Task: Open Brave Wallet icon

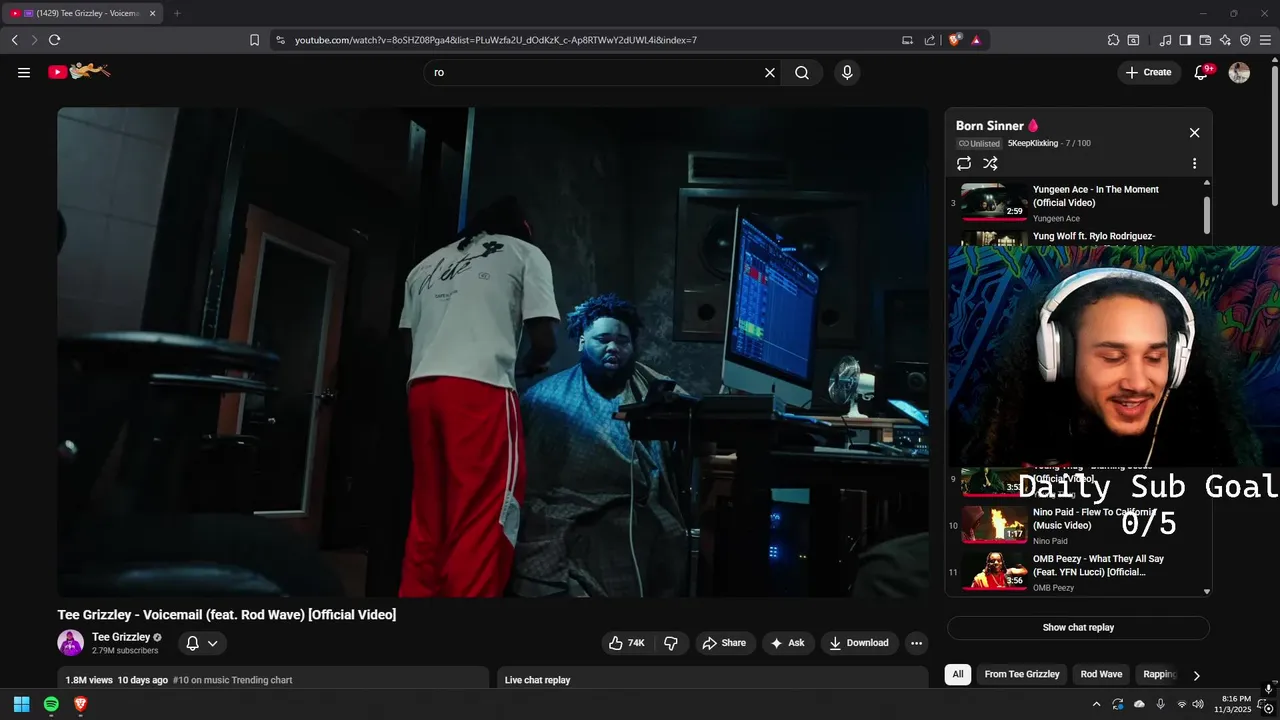Action: [1205, 40]
